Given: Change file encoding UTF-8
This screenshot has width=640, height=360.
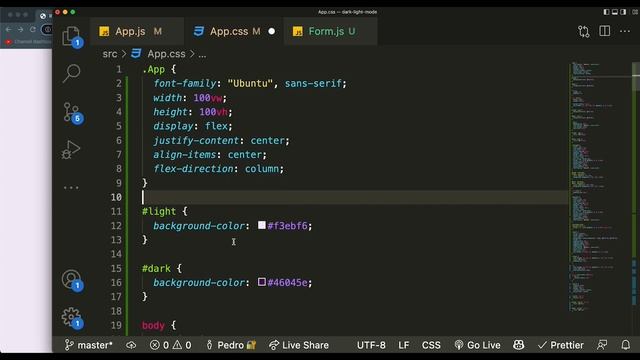Looking at the screenshot, I should (371, 345).
